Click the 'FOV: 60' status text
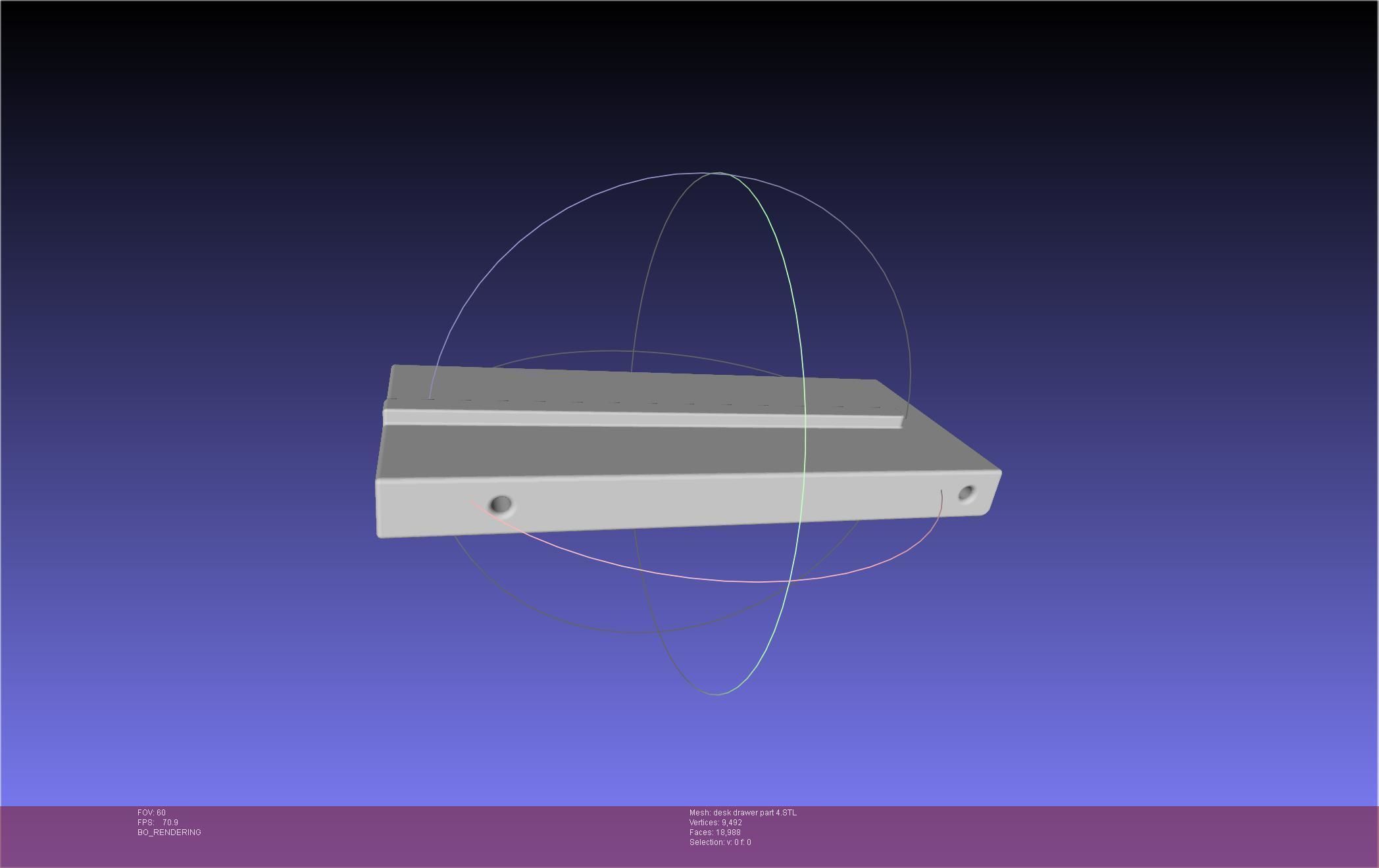 [151, 813]
